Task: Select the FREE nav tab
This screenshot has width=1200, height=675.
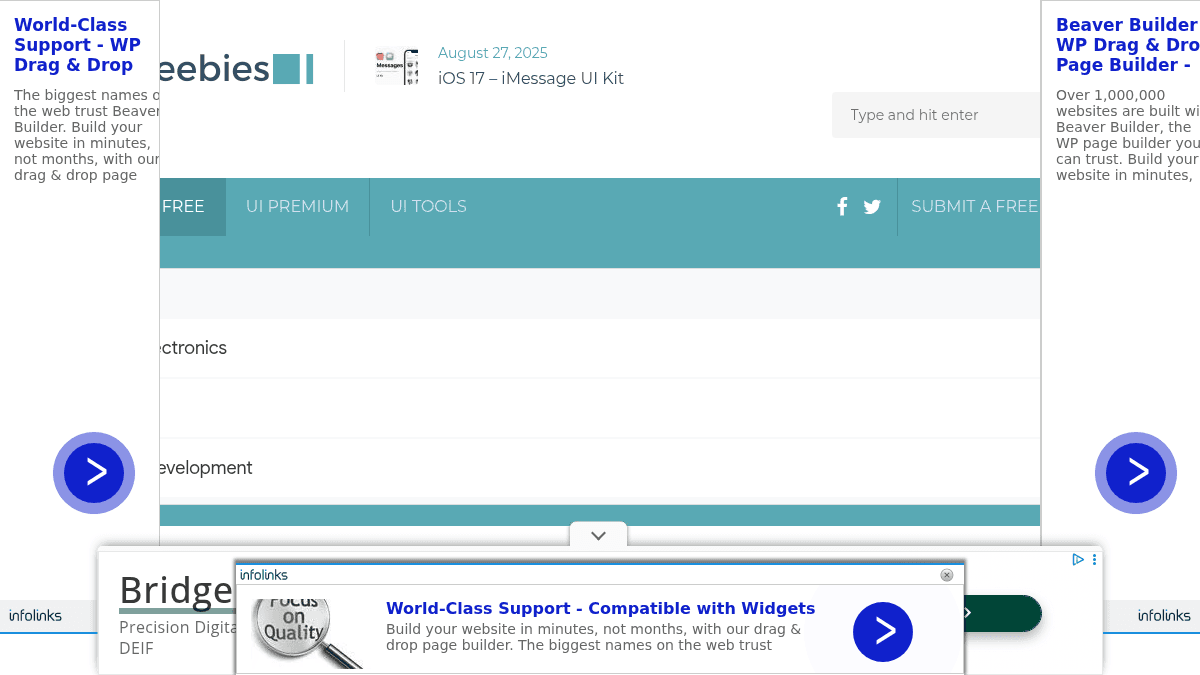Action: point(192,207)
